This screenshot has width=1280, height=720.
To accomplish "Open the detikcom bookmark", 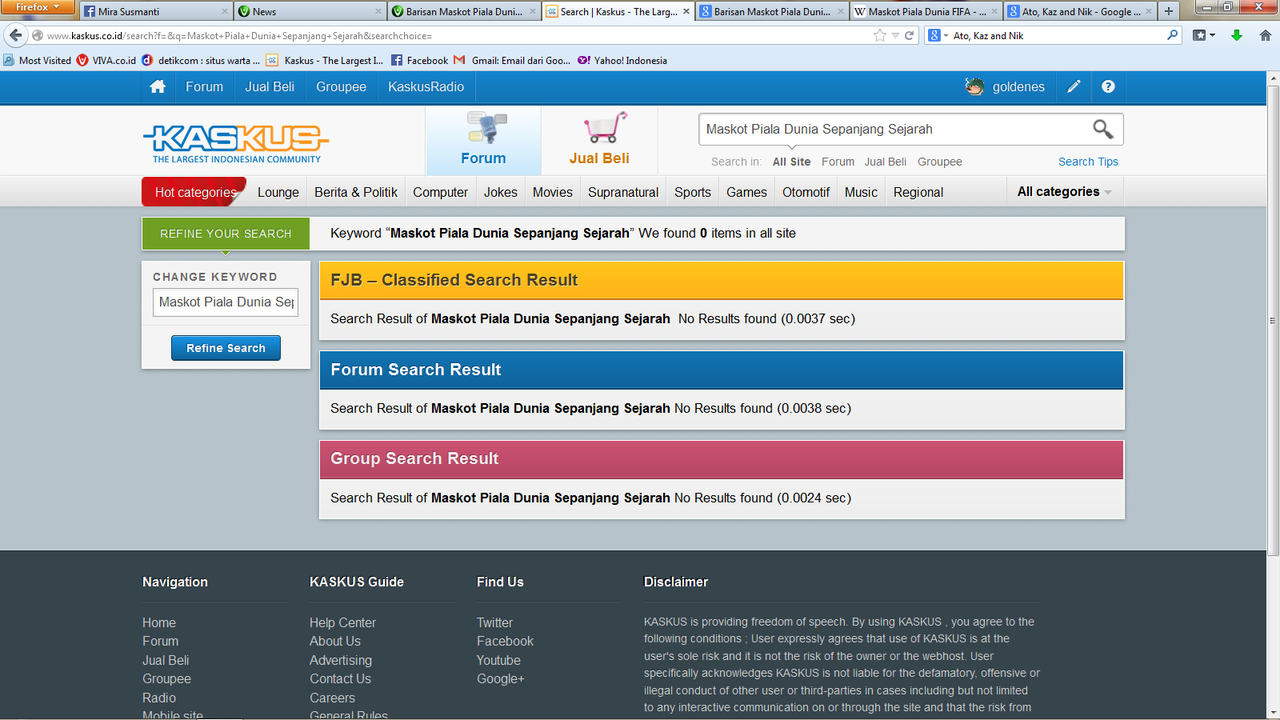I will 201,60.
